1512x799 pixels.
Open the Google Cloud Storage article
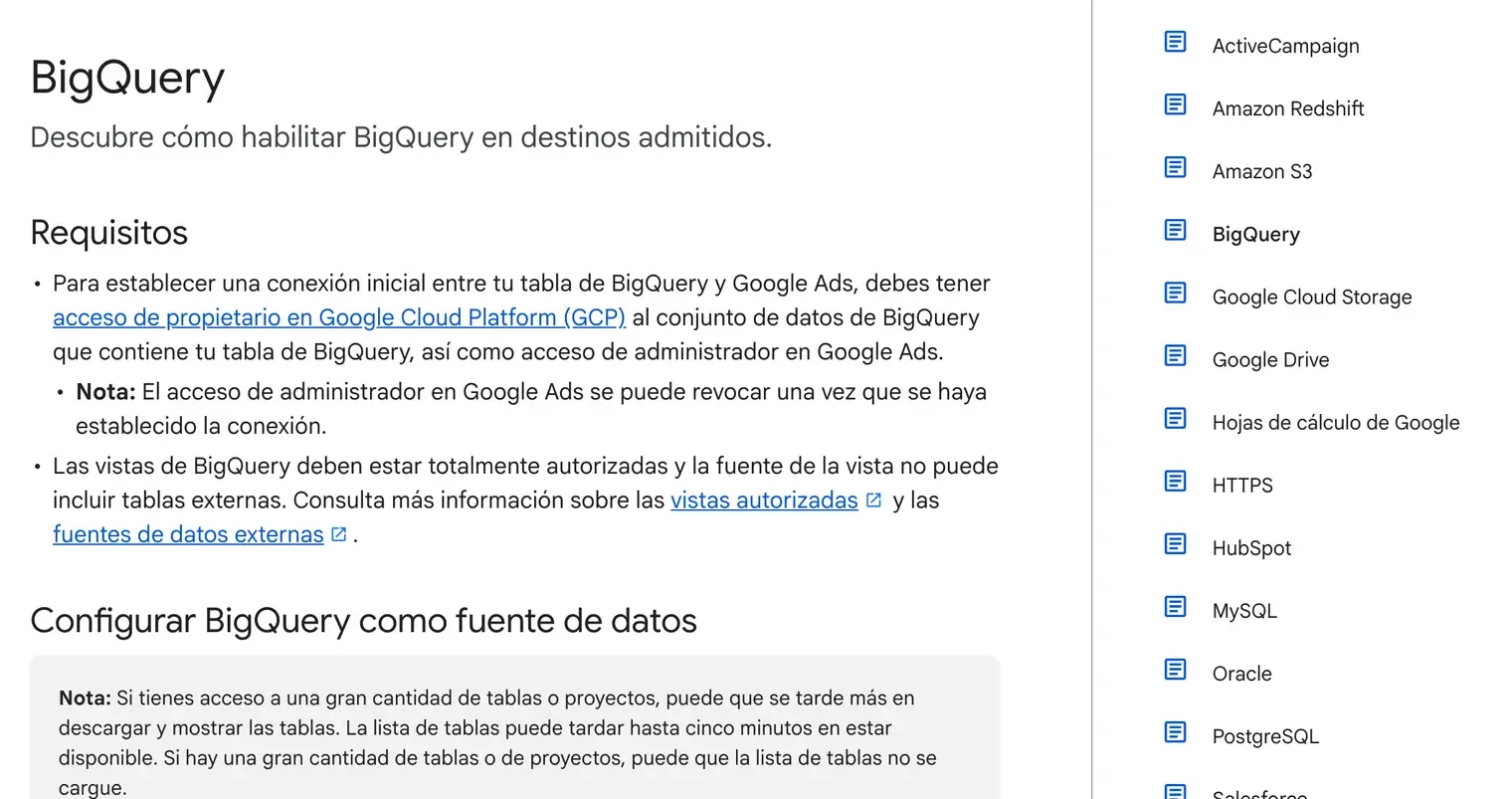pos(1312,297)
